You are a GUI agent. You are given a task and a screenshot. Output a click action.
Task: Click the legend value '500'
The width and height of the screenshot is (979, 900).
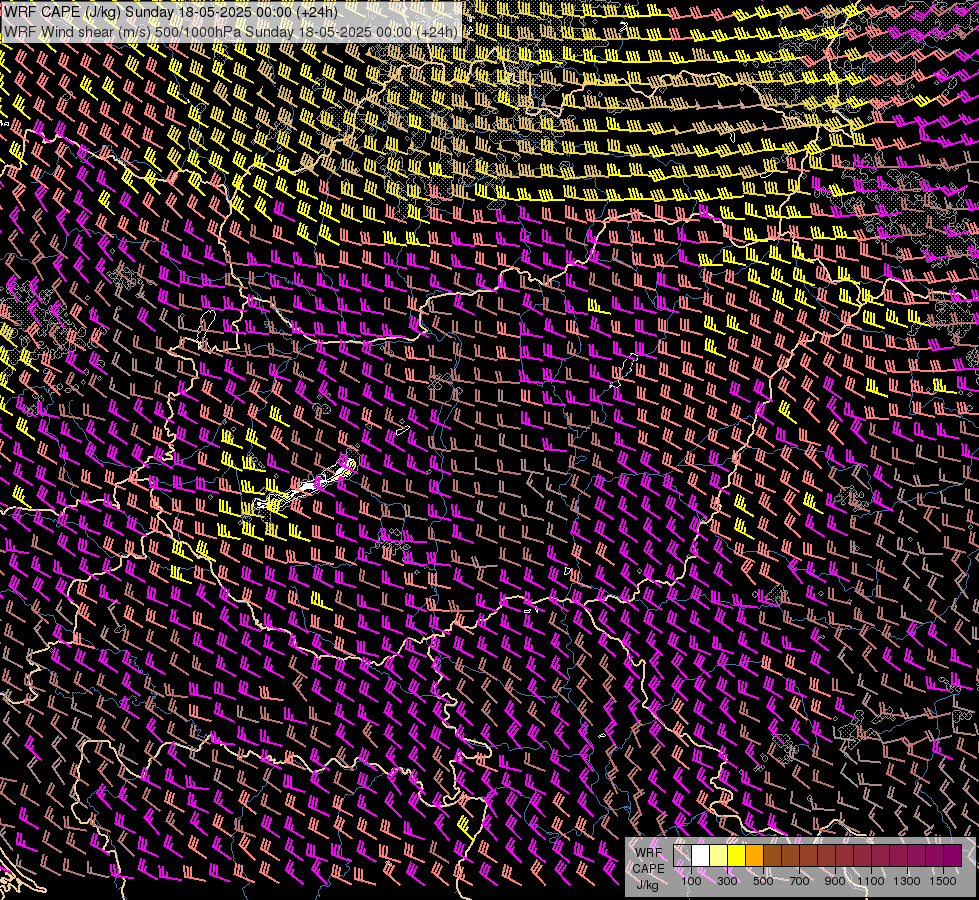pyautogui.click(x=763, y=881)
